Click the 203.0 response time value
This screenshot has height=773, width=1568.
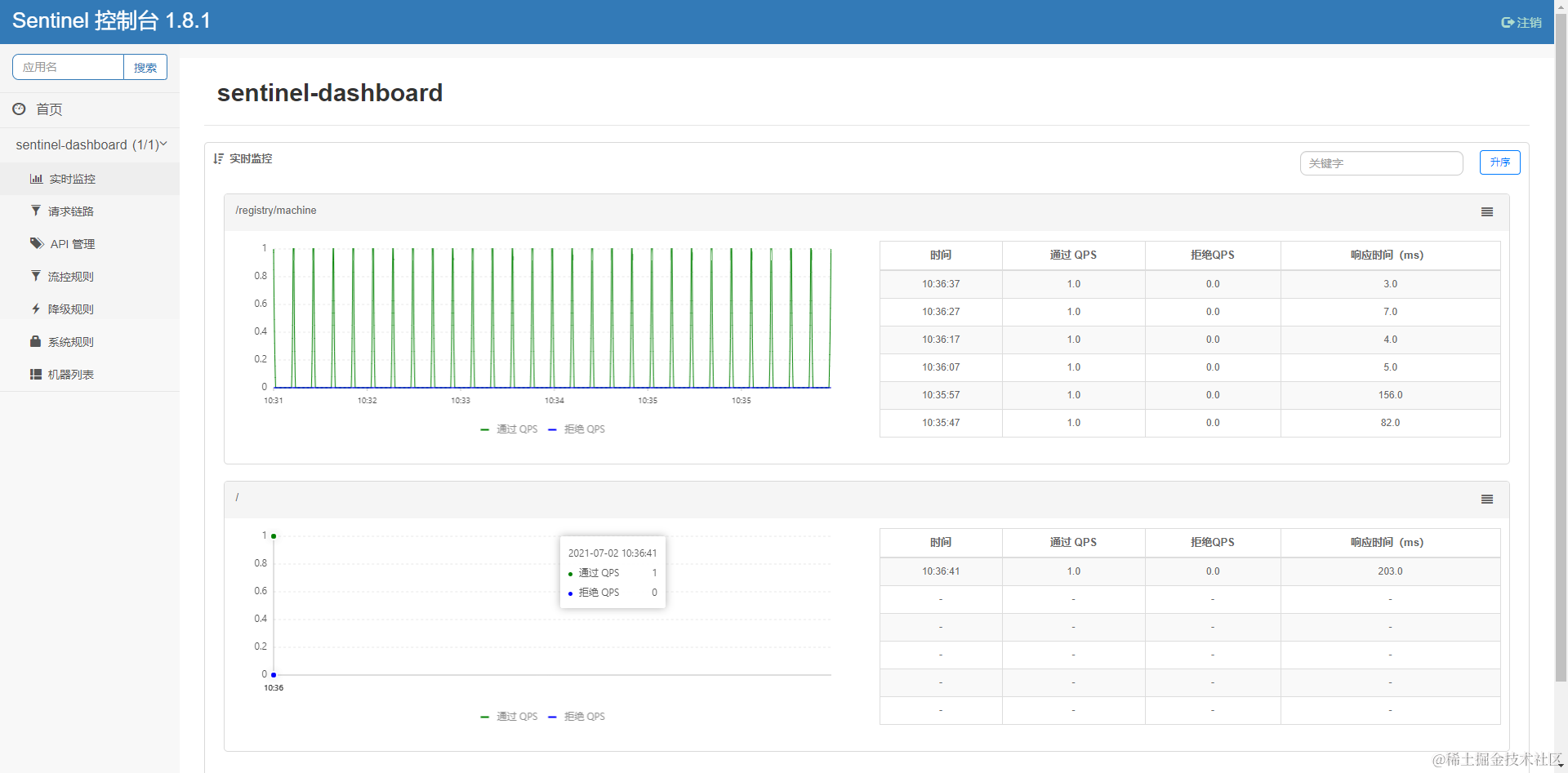[1390, 571]
